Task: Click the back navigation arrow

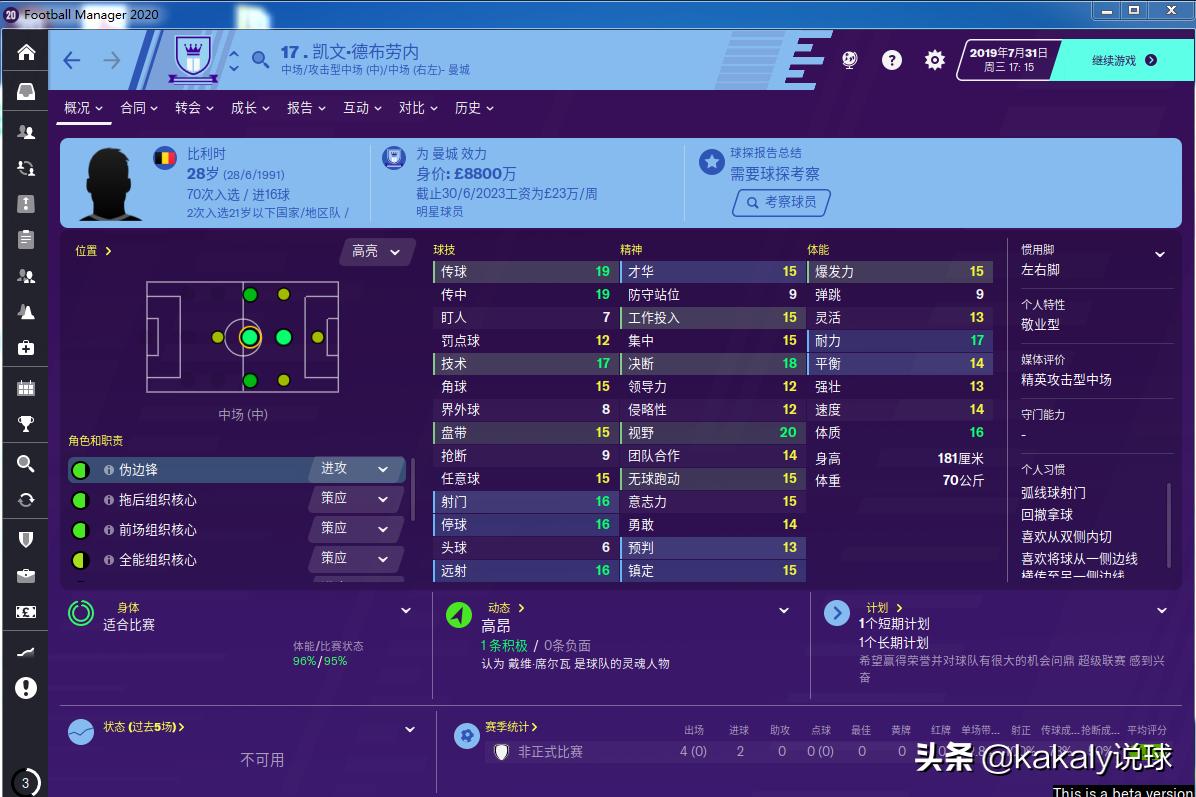Action: (x=71, y=60)
